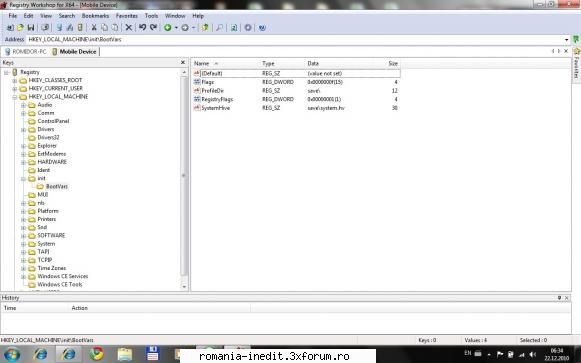The width and height of the screenshot is (581, 363).
Task: Click the Redo arrow icon
Action: click(x=153, y=27)
